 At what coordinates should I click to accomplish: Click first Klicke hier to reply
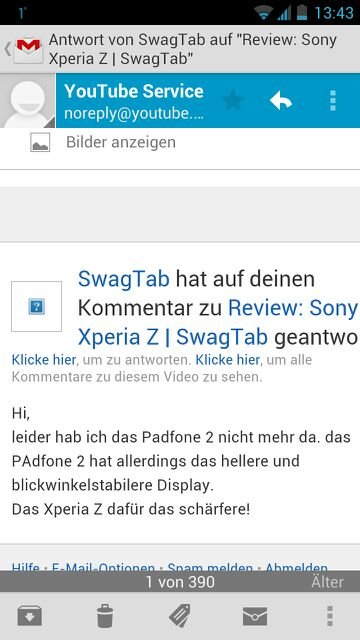pos(44,360)
